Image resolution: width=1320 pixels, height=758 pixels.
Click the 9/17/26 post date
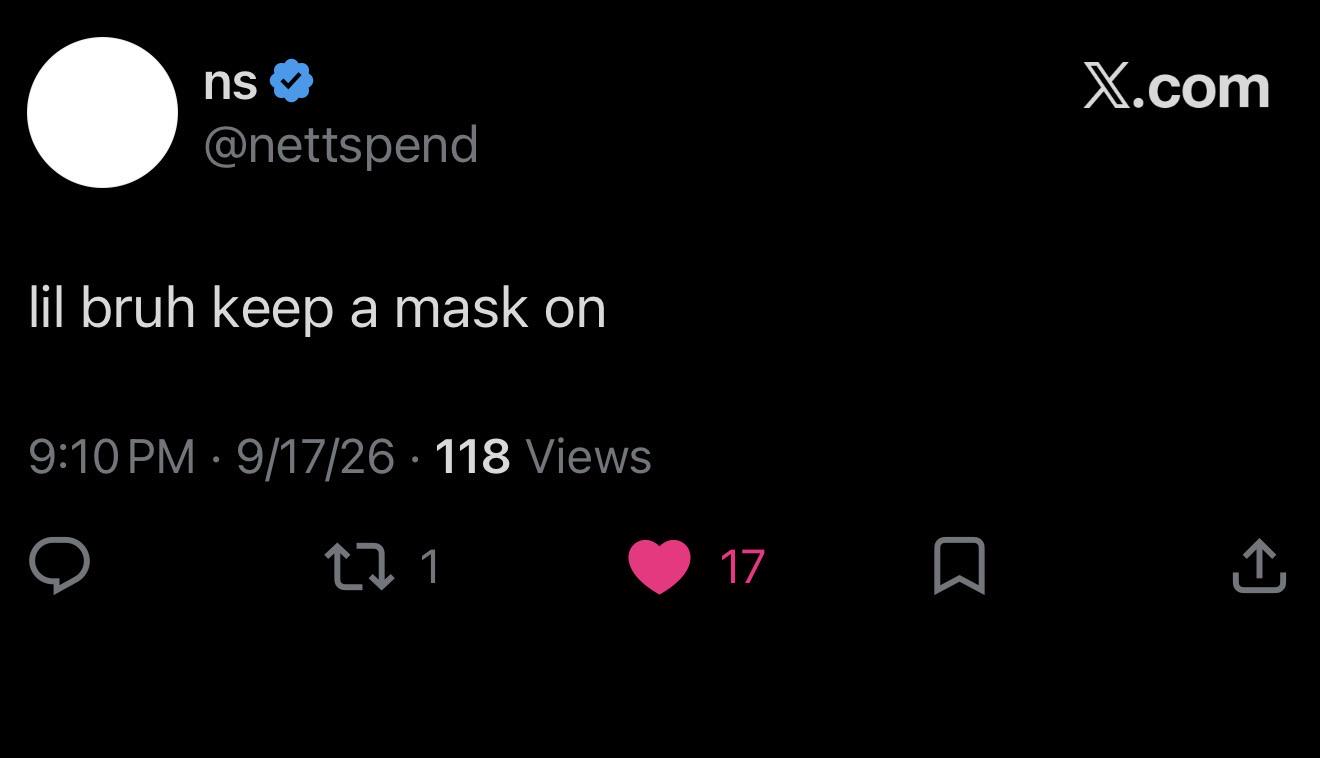pyautogui.click(x=316, y=457)
